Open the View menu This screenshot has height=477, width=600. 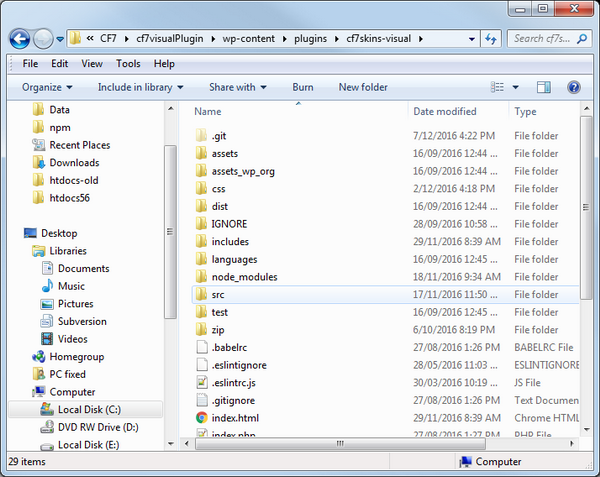[x=92, y=64]
